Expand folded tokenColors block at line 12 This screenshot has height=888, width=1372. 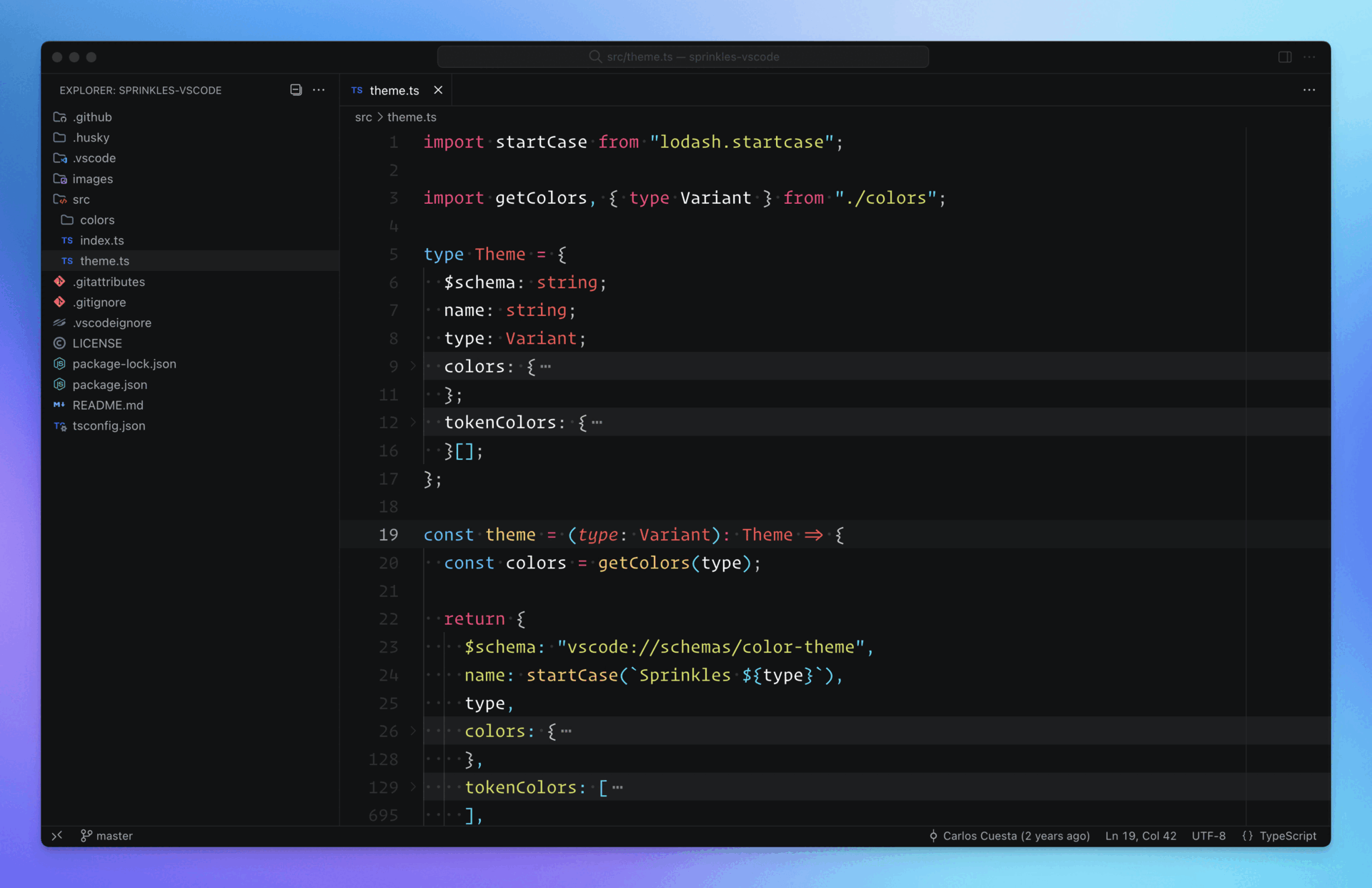coord(413,423)
